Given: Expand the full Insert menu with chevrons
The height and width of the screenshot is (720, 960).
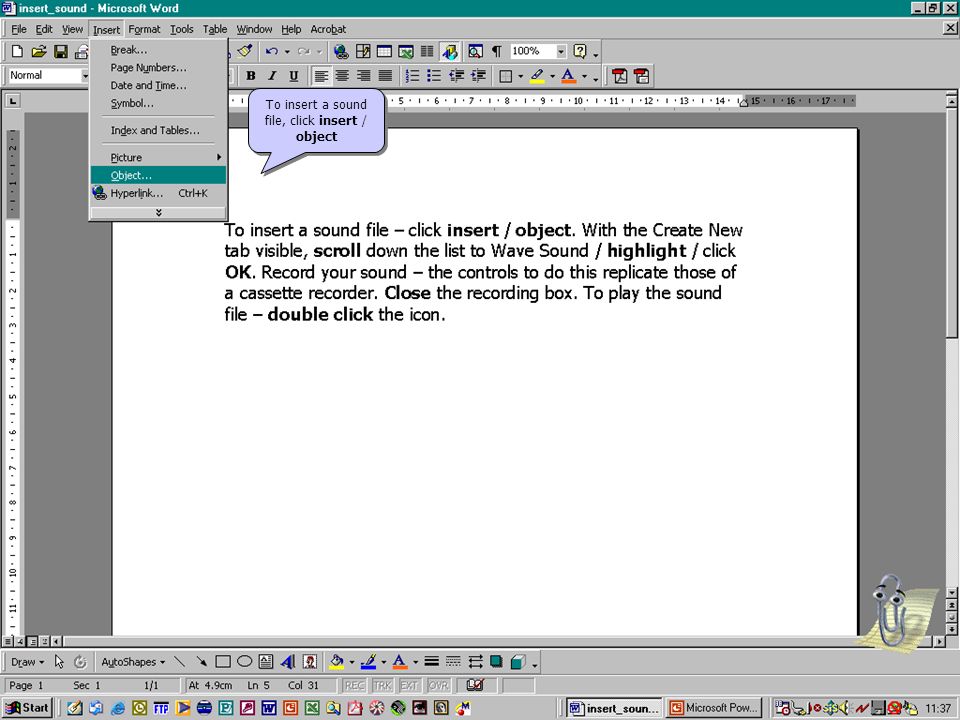Looking at the screenshot, I should click(x=159, y=212).
